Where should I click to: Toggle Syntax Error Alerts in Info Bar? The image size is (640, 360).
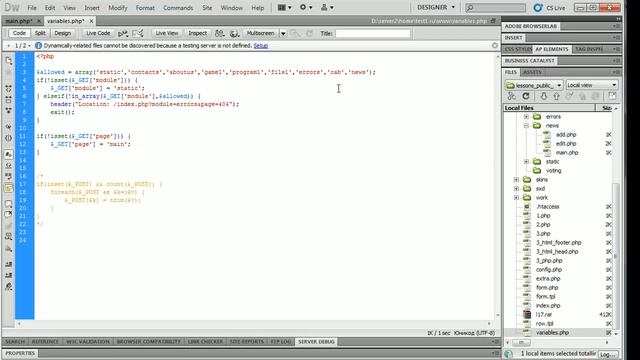(9, 188)
